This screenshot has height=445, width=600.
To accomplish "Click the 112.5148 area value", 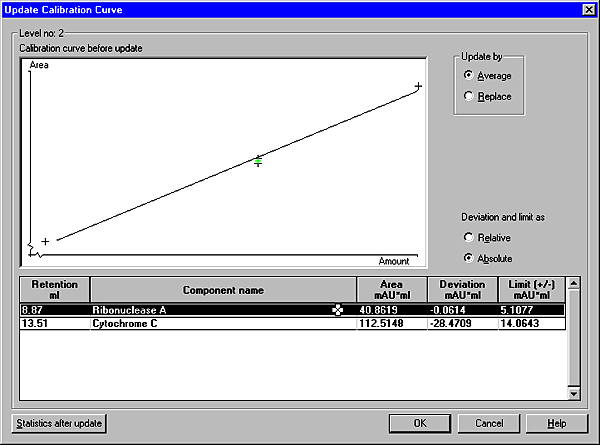I will click(x=381, y=323).
